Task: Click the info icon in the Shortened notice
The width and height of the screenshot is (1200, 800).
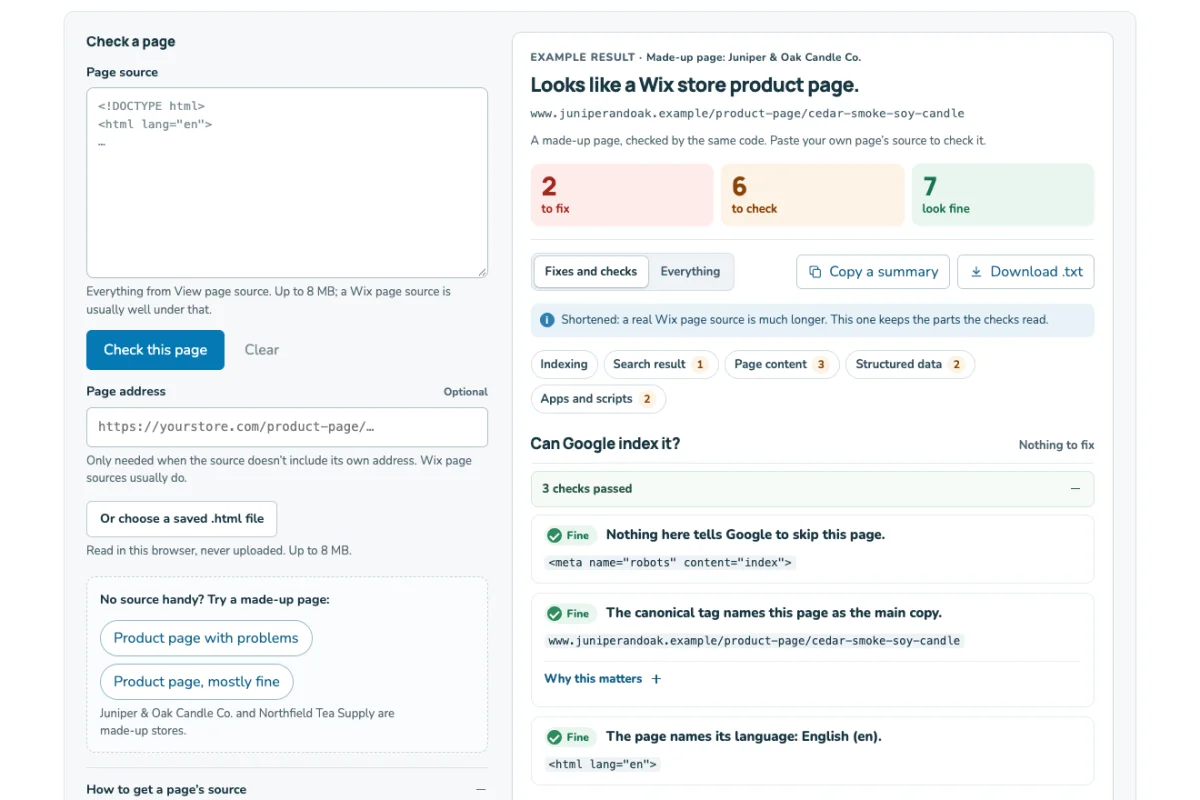Action: click(x=547, y=320)
